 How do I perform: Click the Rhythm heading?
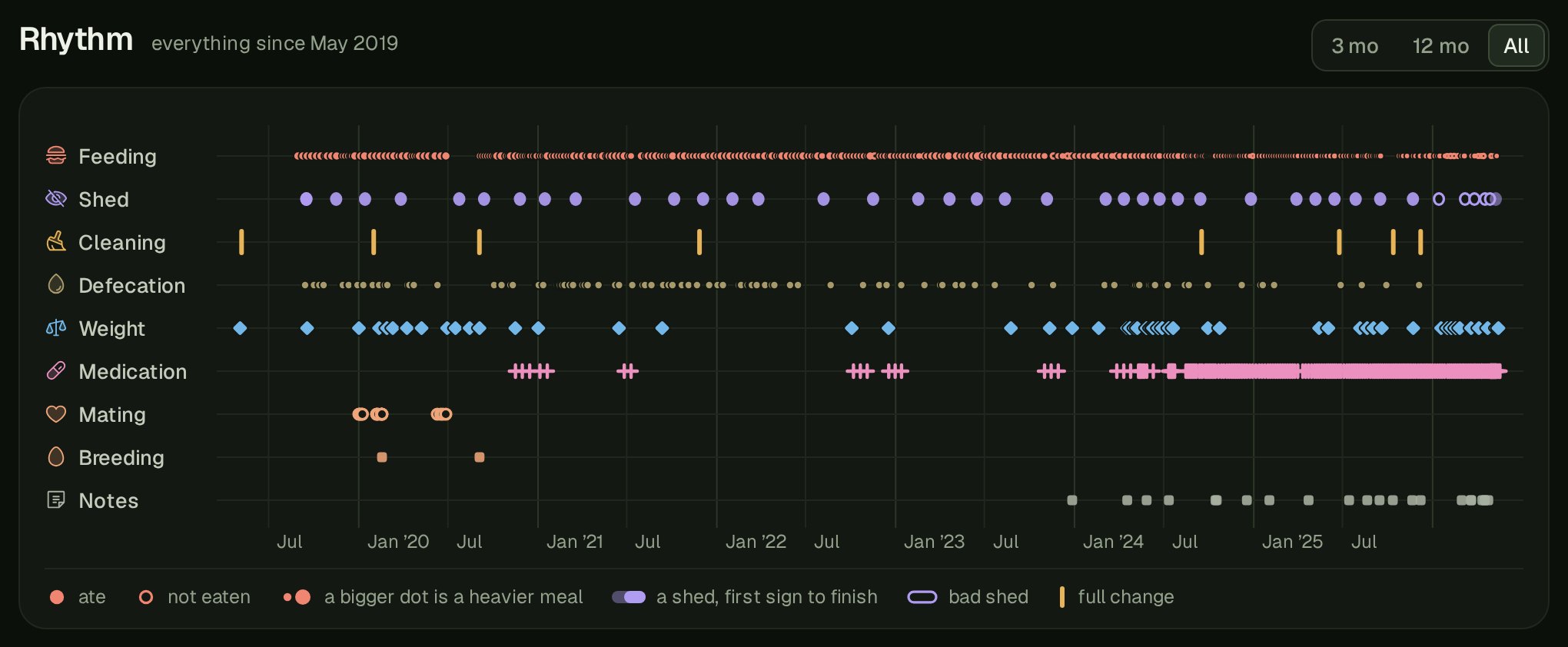[x=76, y=39]
